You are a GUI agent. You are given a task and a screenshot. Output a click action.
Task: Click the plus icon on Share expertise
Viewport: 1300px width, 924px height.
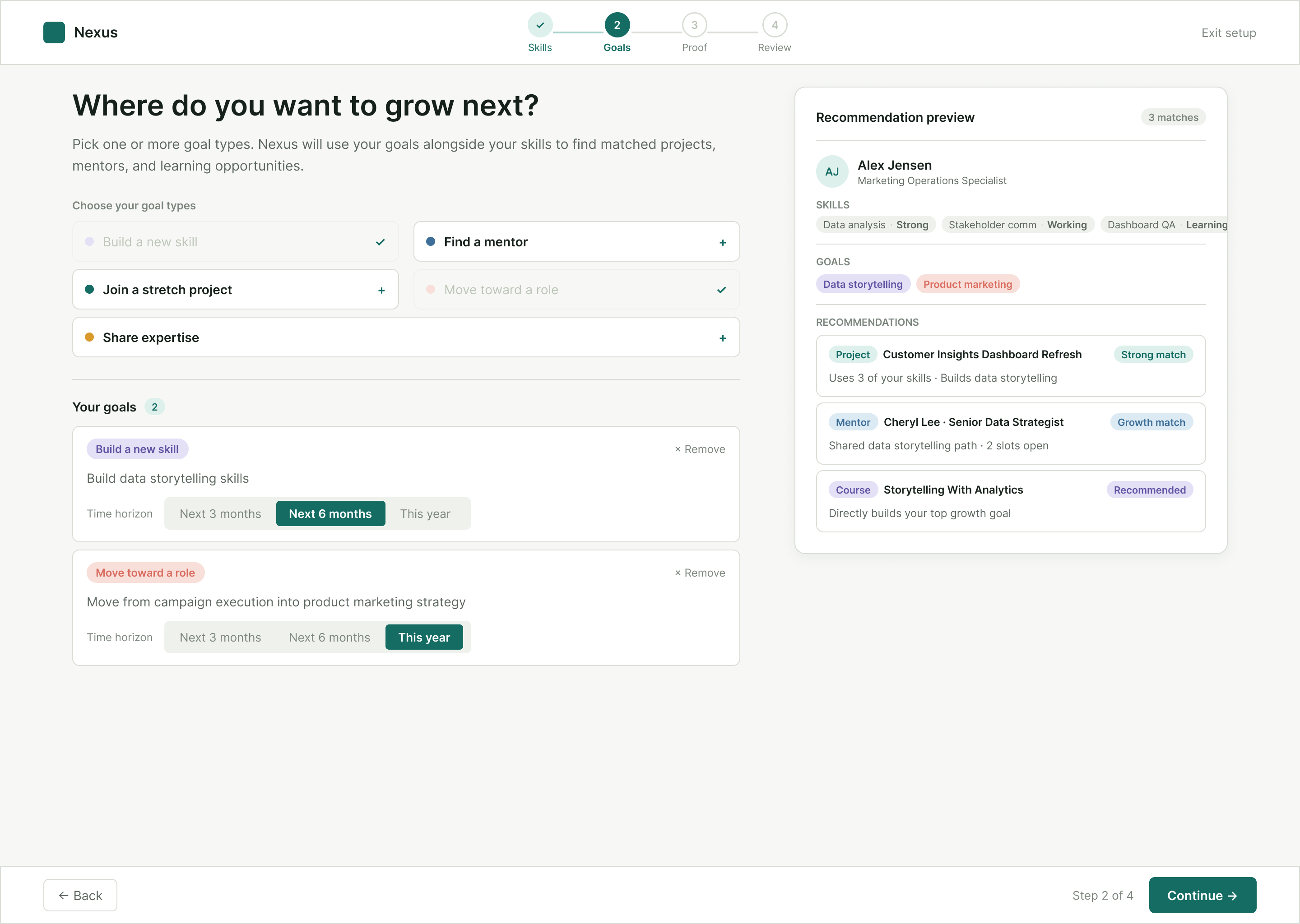point(723,338)
